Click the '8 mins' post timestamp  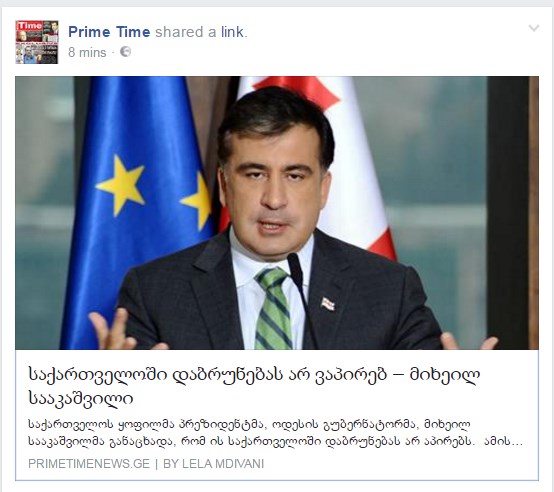click(x=87, y=52)
